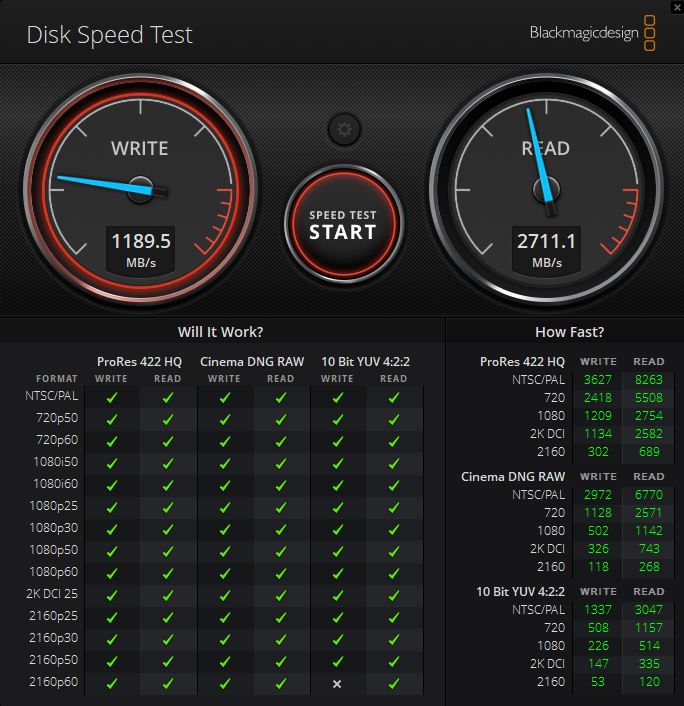The image size is (684, 706).
Task: Click 10 Bit YUV 2K DCI read value 335
Action: pos(649,664)
